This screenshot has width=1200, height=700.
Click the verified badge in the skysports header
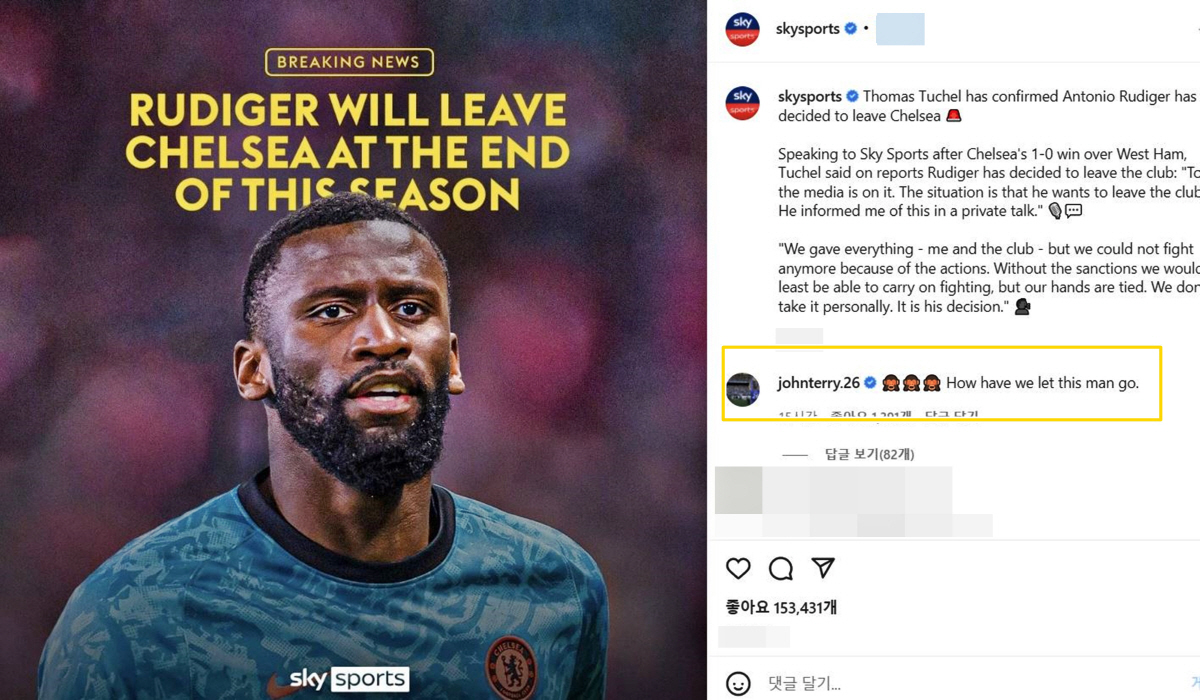[x=851, y=29]
